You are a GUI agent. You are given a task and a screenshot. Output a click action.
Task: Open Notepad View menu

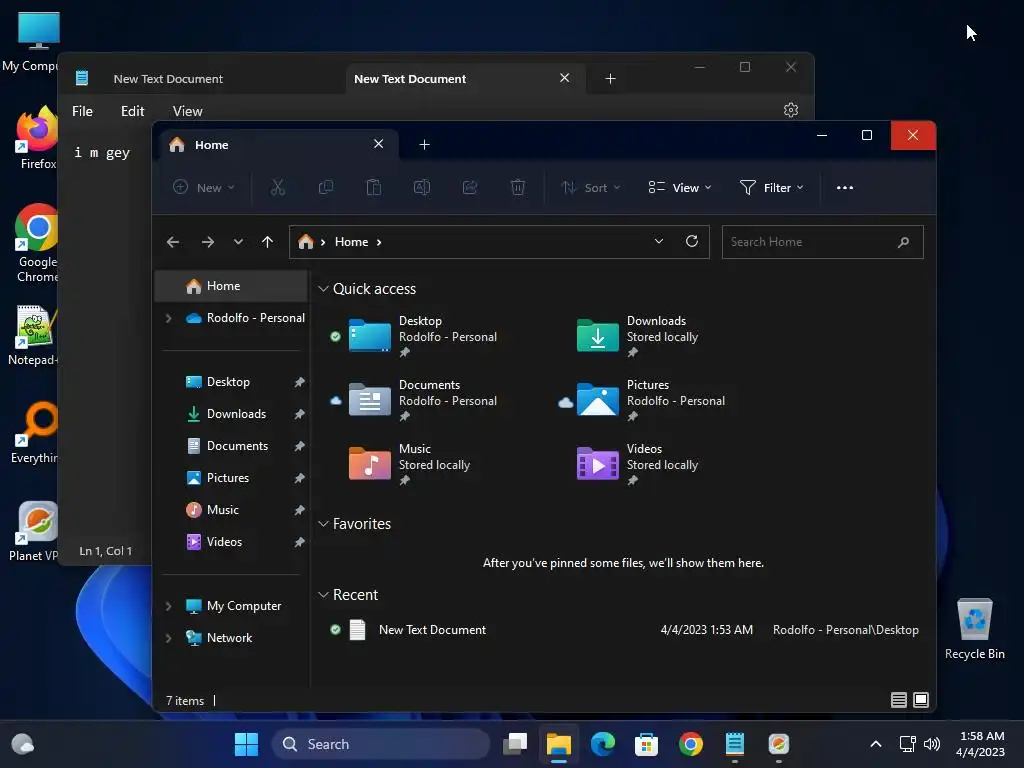coord(187,111)
